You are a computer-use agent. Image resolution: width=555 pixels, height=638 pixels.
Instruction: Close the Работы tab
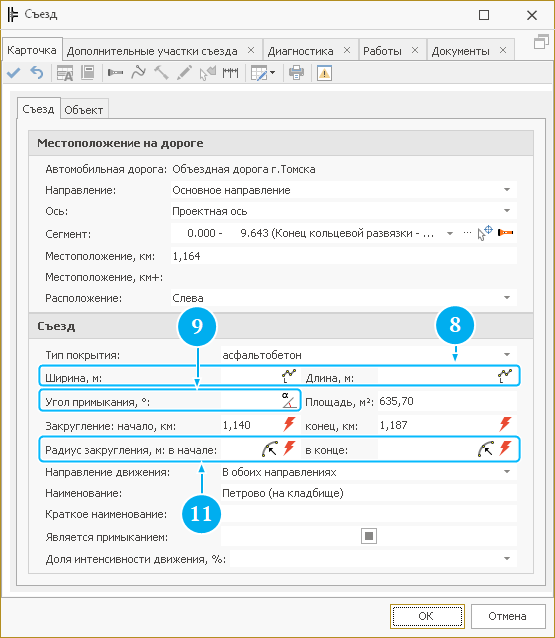415,50
